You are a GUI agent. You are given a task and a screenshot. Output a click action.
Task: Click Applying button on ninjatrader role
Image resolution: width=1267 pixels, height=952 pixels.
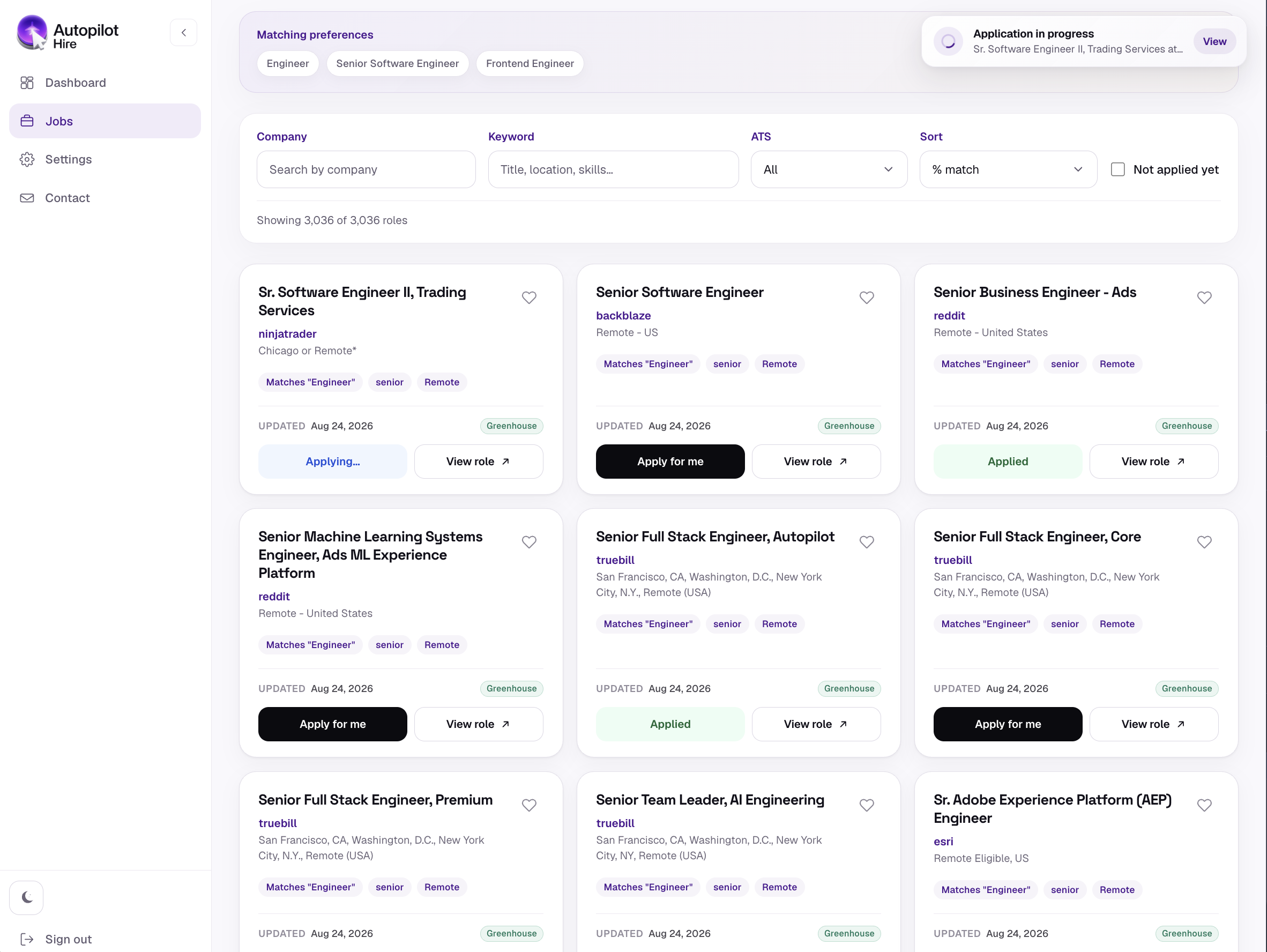pos(332,461)
